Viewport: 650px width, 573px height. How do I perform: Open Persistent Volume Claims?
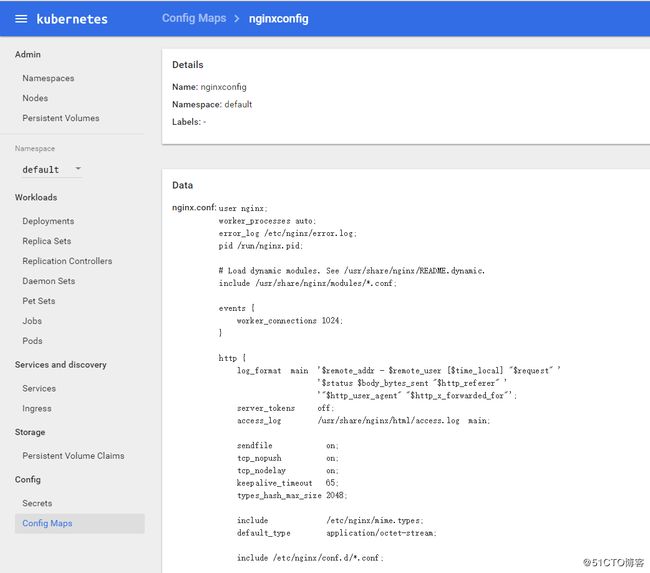(x=73, y=456)
